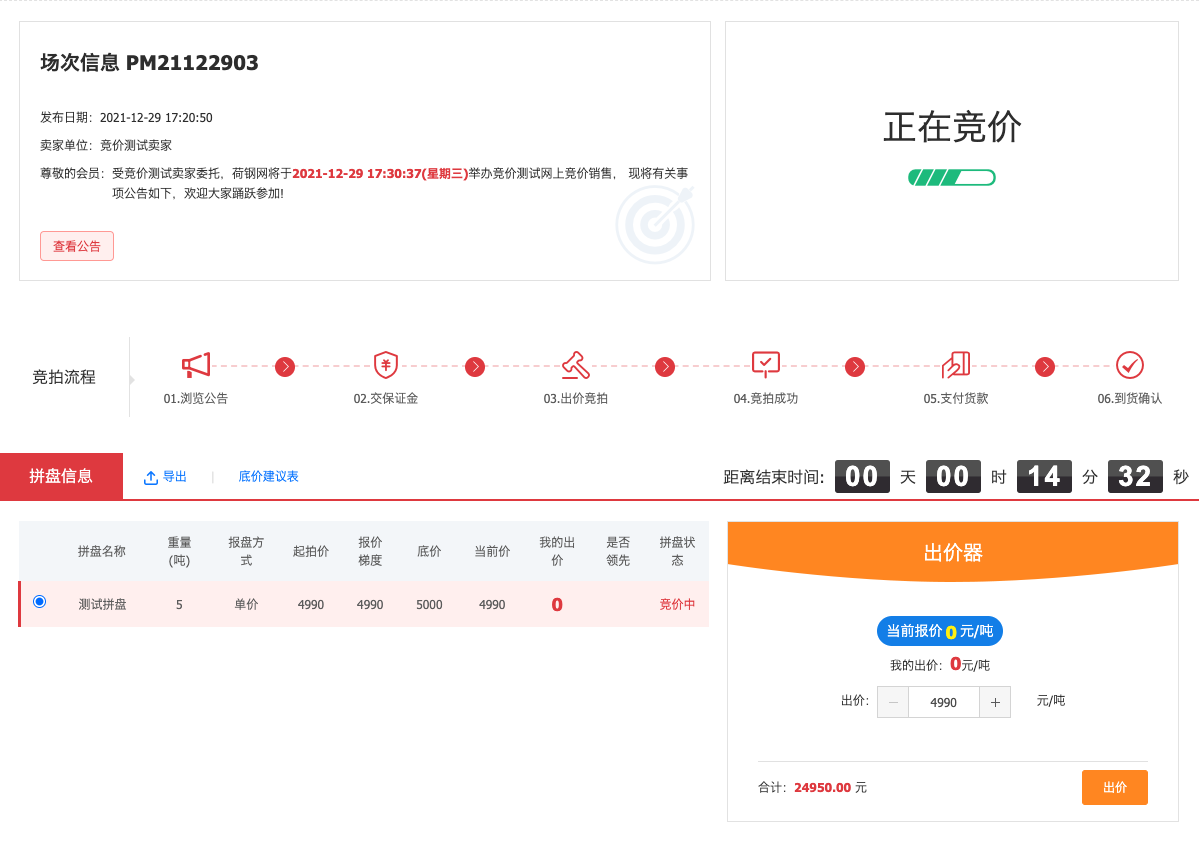Click the target watermark icon in session info
The width and height of the screenshot is (1202, 853).
[655, 225]
